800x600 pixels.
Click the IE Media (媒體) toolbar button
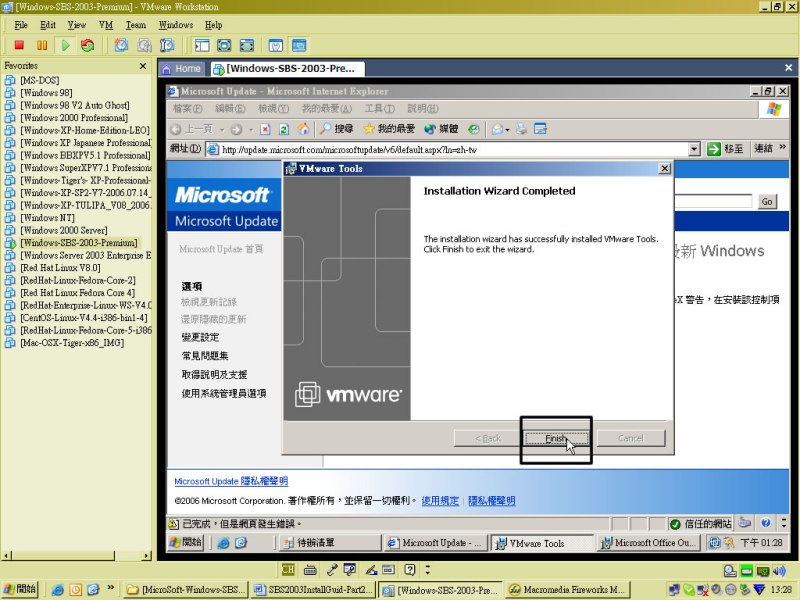(x=441, y=129)
